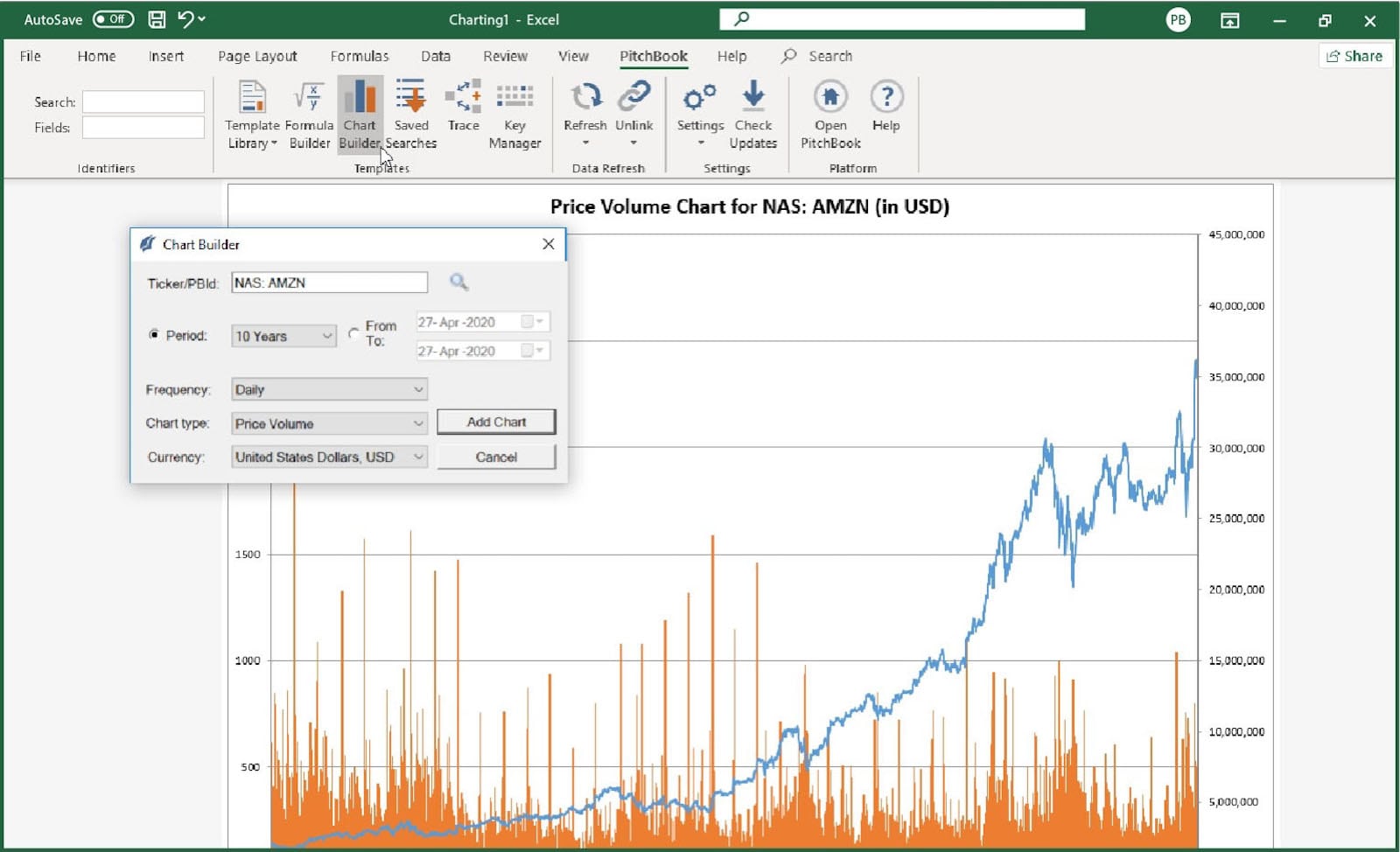This screenshot has height=852, width=1400.
Task: Open the To date picker dropdown
Action: coord(540,351)
